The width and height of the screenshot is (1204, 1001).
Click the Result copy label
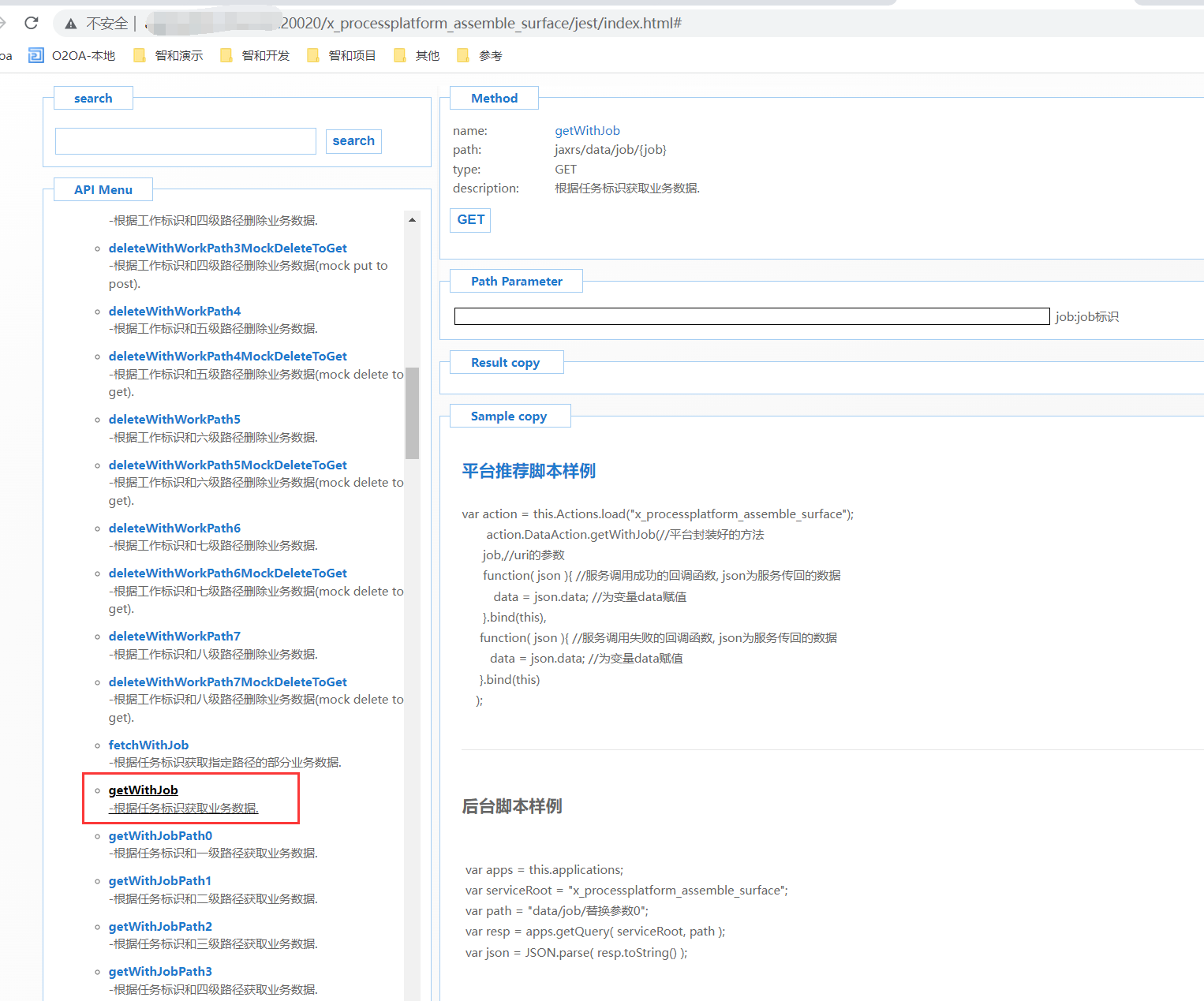[506, 362]
